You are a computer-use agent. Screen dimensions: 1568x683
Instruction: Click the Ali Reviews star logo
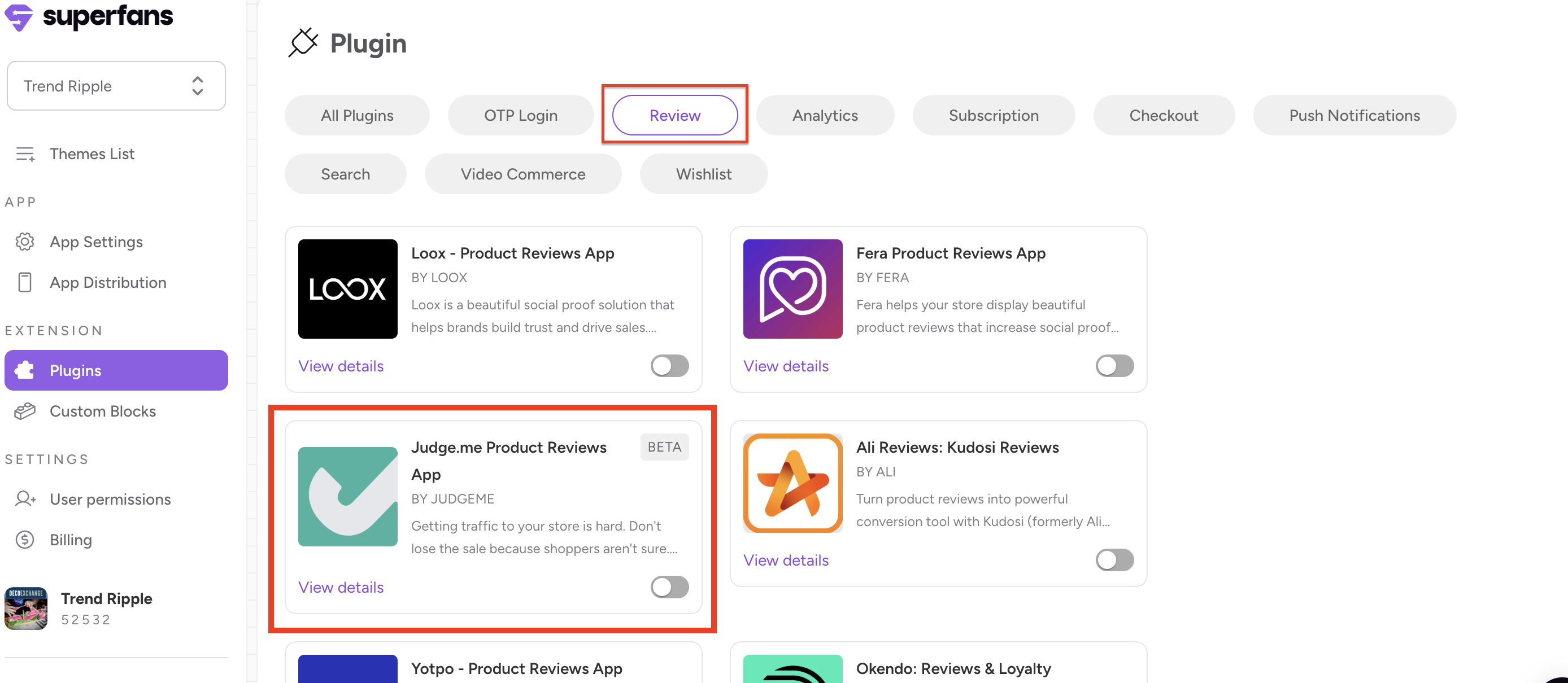click(792, 483)
